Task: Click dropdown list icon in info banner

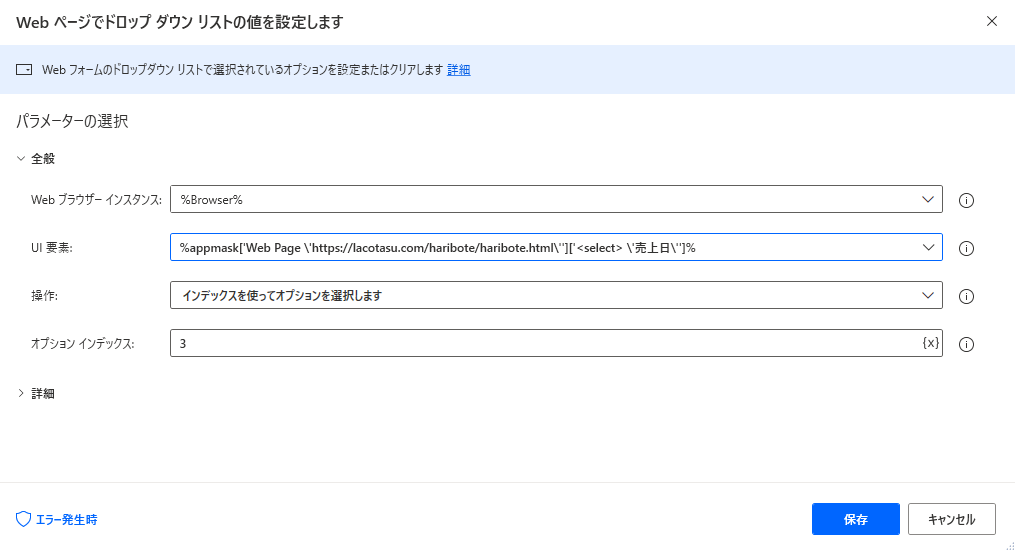Action: click(24, 70)
